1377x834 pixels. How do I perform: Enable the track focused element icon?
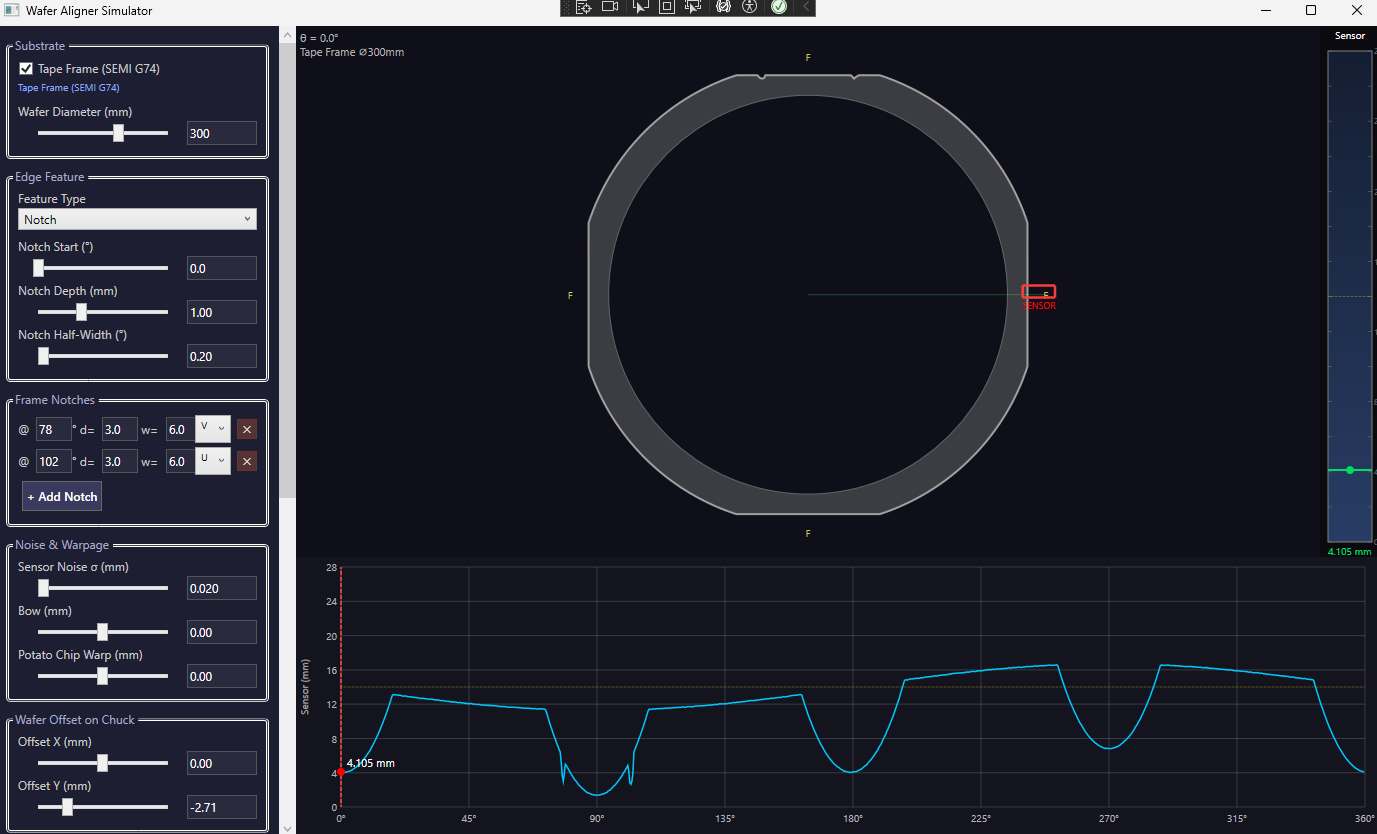pos(692,7)
